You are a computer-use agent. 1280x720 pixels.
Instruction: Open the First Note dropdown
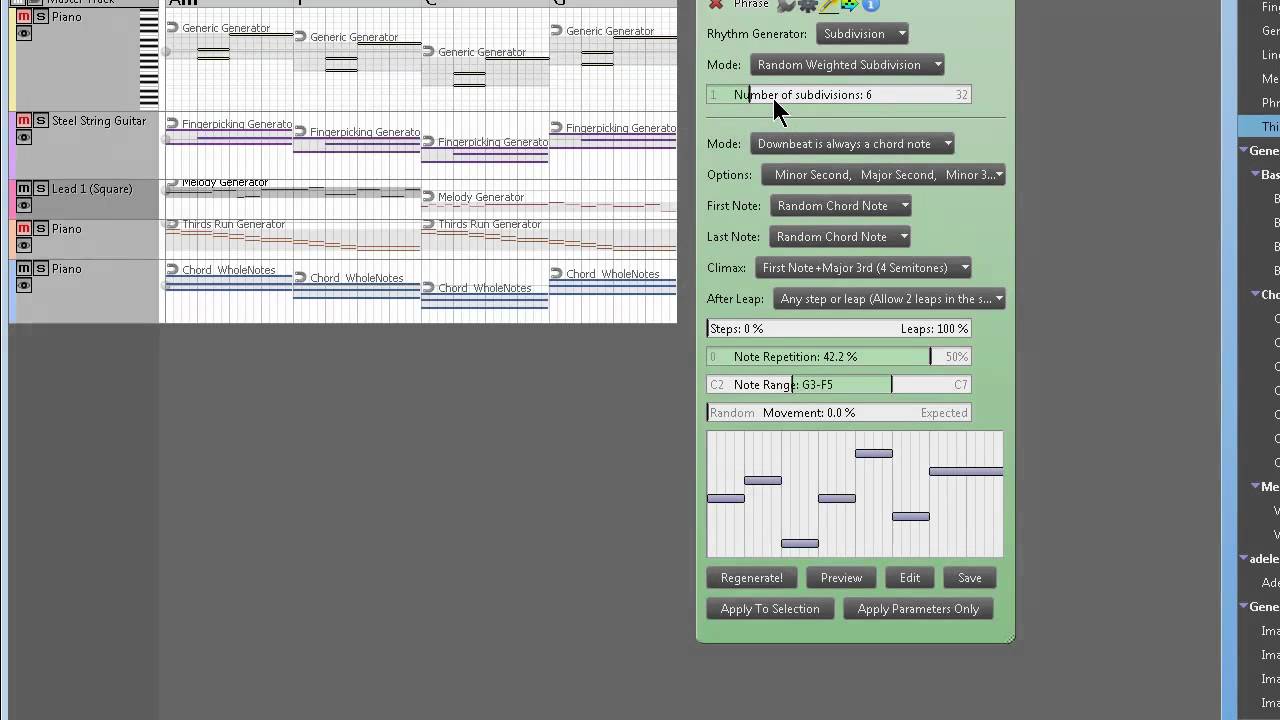point(840,206)
